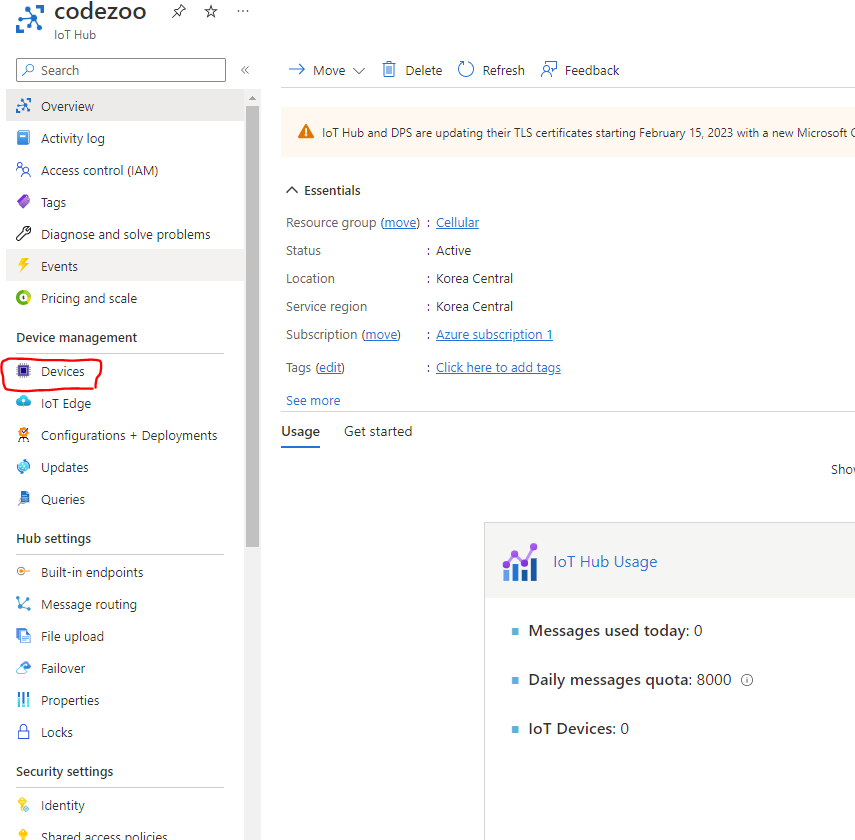The height and width of the screenshot is (840, 855).
Task: Click the Diagnose wrench icon
Action: click(23, 233)
